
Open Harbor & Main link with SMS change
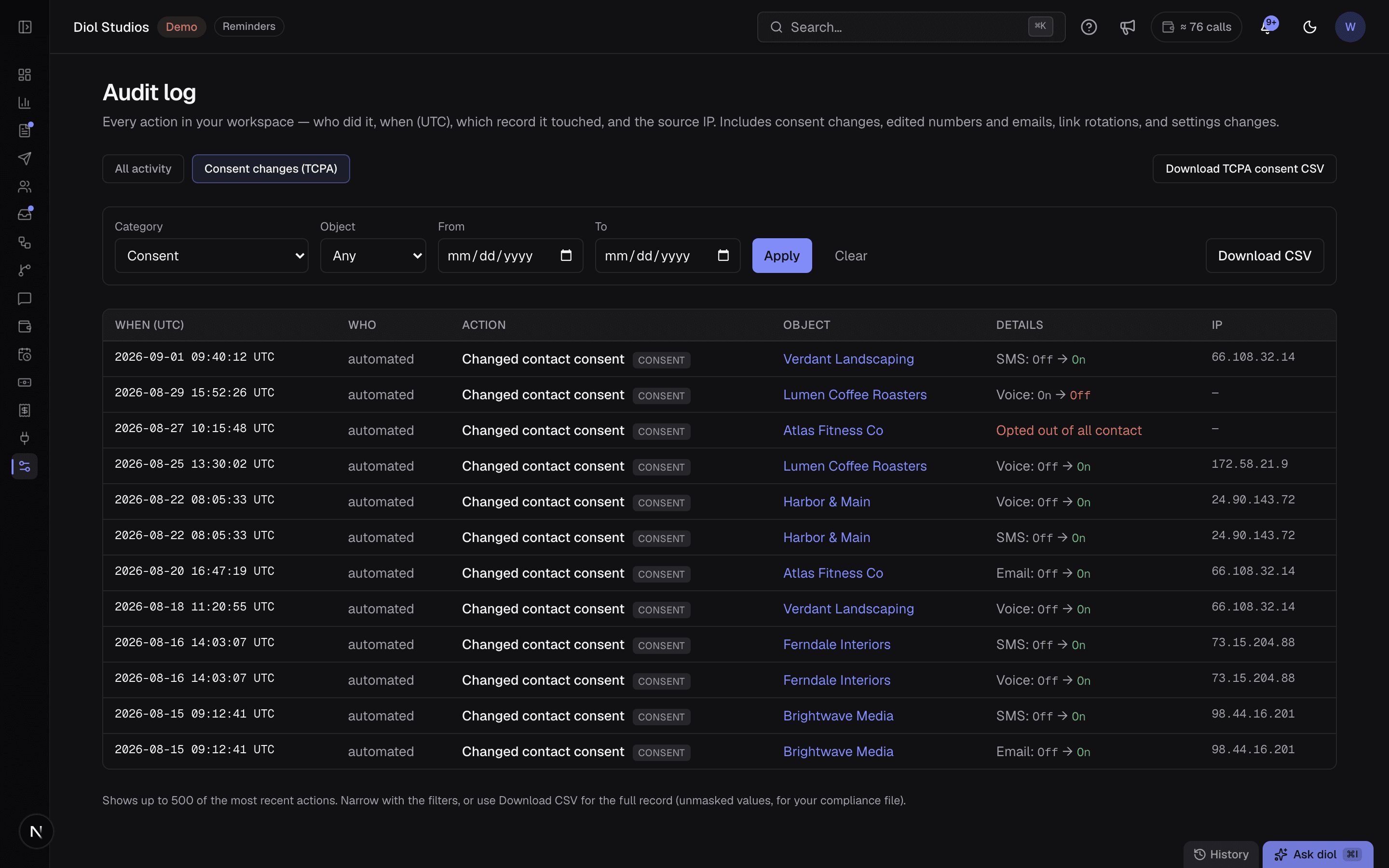pyautogui.click(x=827, y=537)
